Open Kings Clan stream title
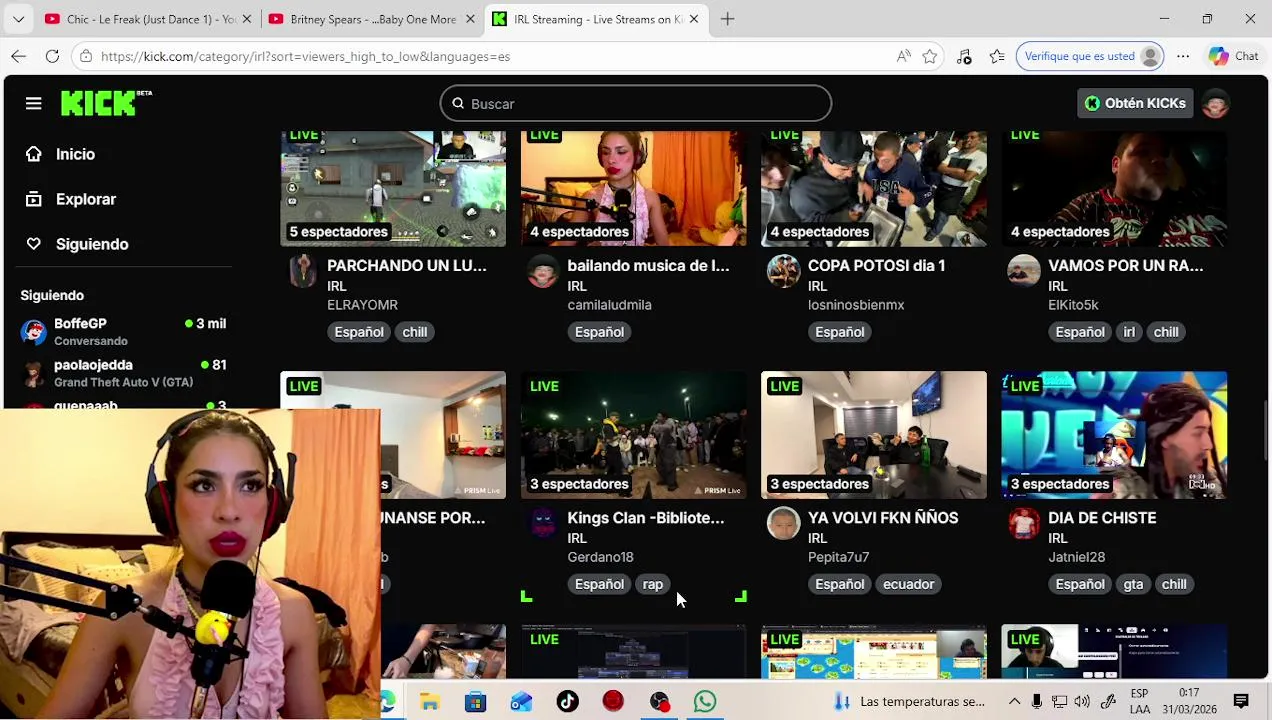Image resolution: width=1272 pixels, height=720 pixels. pos(646,518)
